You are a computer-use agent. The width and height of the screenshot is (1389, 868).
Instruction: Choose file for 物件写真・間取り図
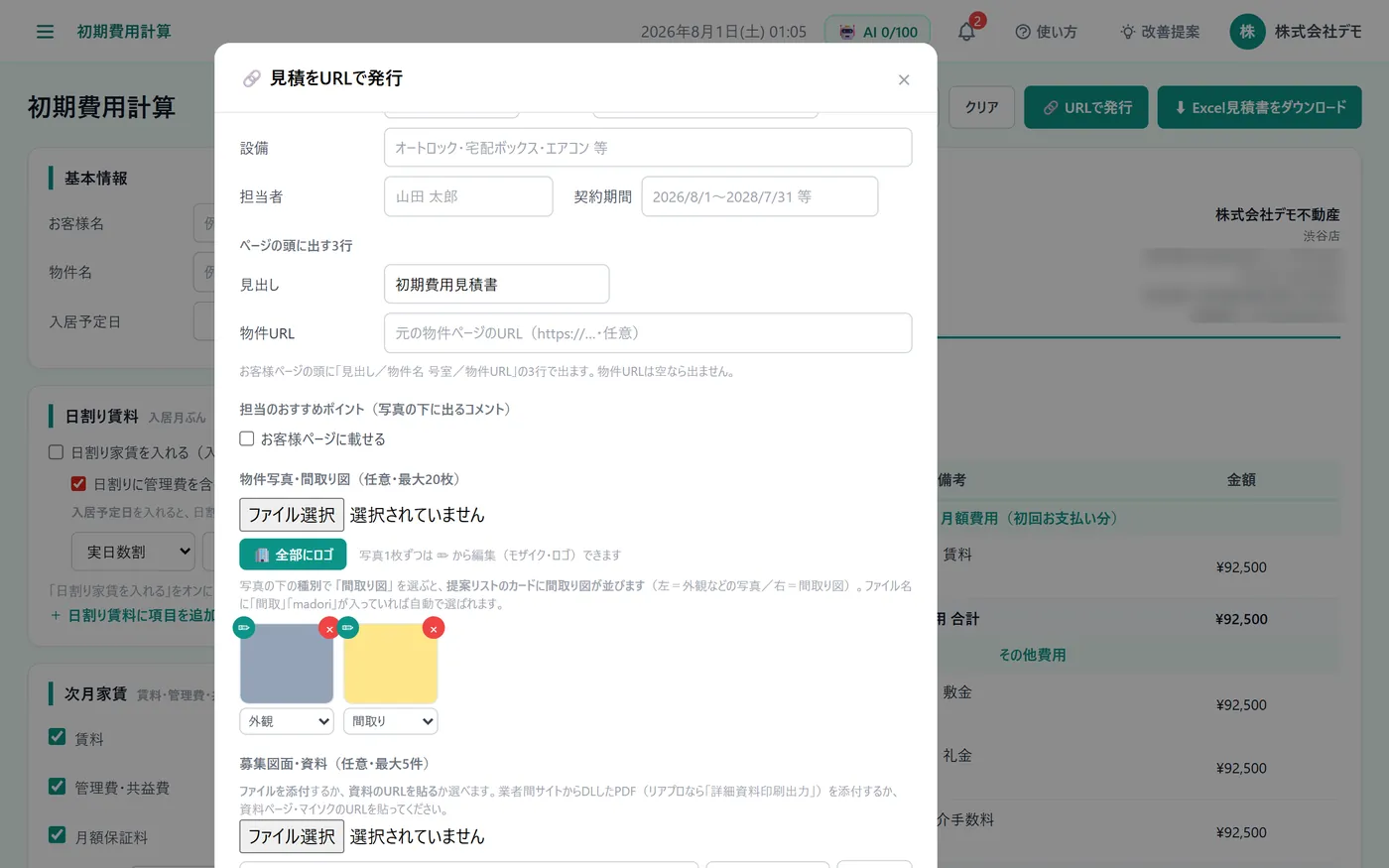pyautogui.click(x=292, y=515)
